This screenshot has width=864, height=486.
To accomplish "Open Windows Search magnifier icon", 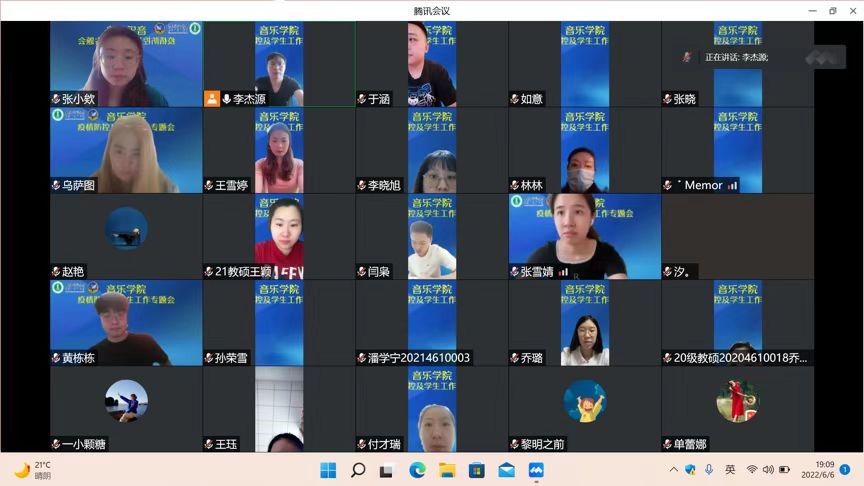I will point(358,470).
